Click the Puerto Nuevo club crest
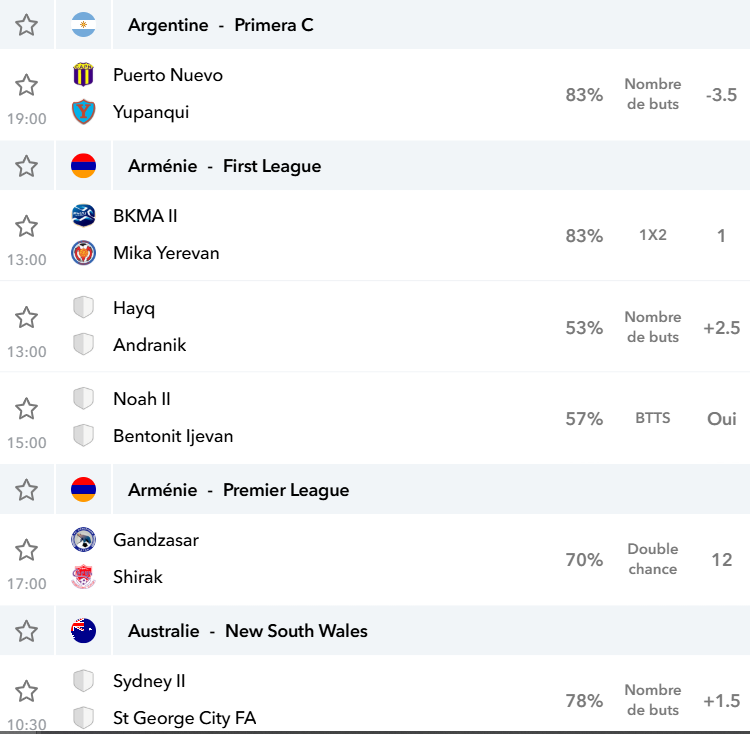750x734 pixels. pos(83,75)
